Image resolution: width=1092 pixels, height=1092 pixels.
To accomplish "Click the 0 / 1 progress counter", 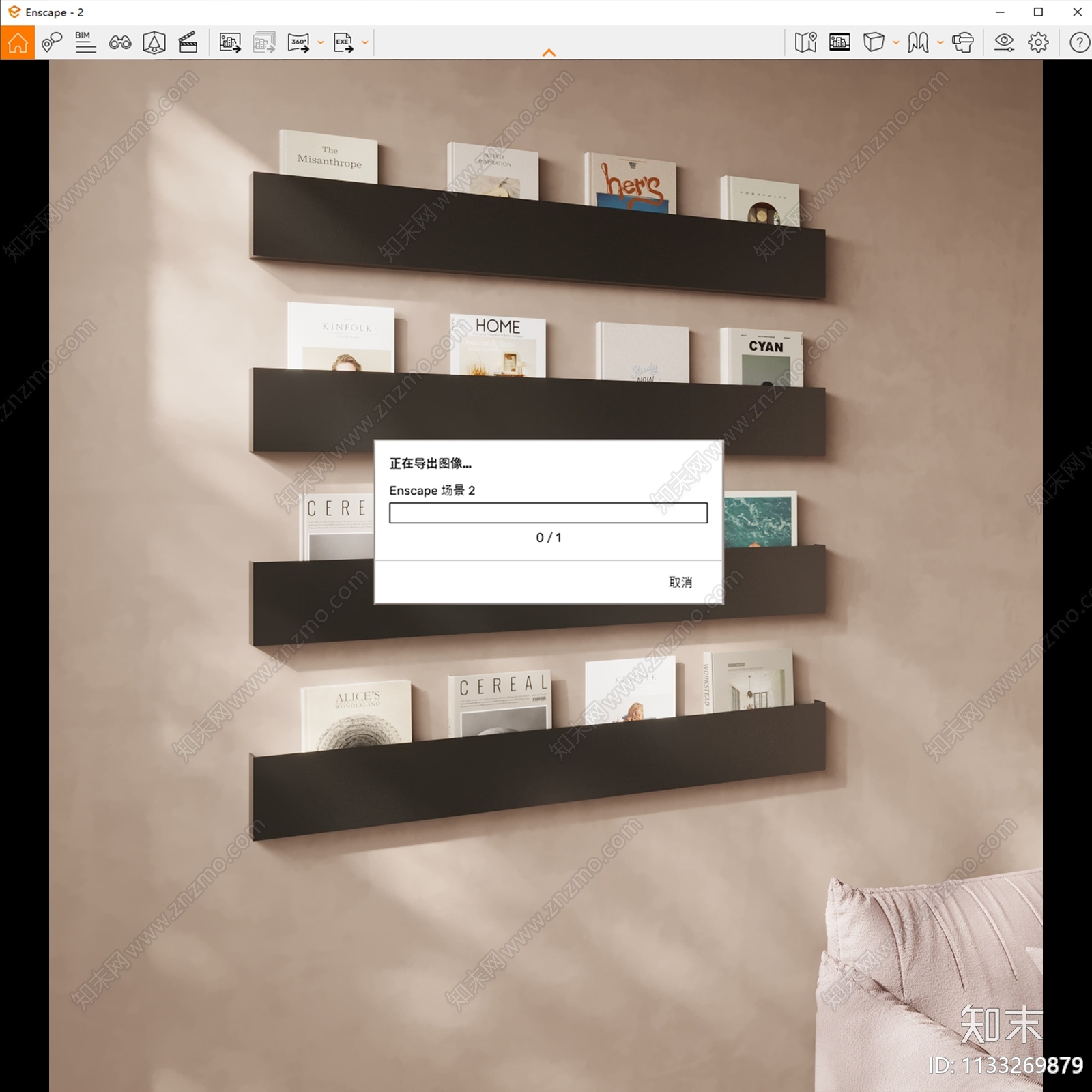I will tap(549, 538).
